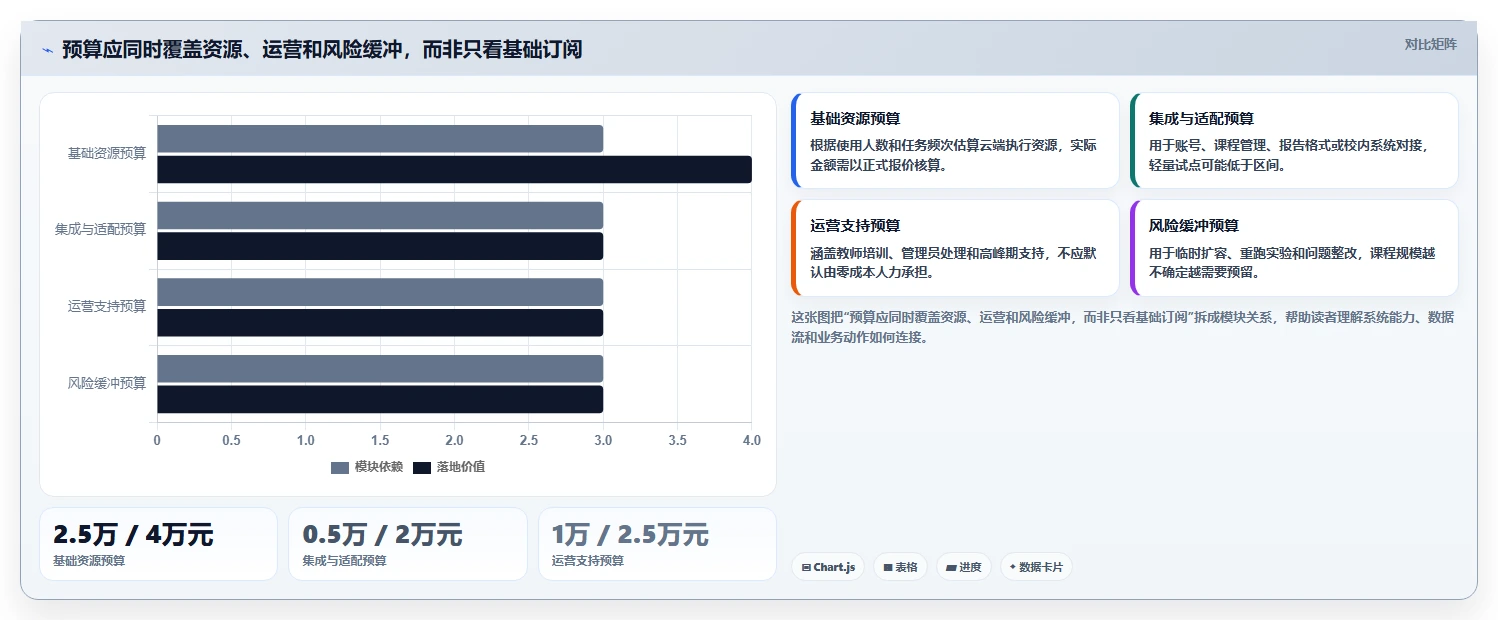Click the dark 落地价值 bar for 风险缓冲预算
This screenshot has height=620, width=1498.
[380, 399]
